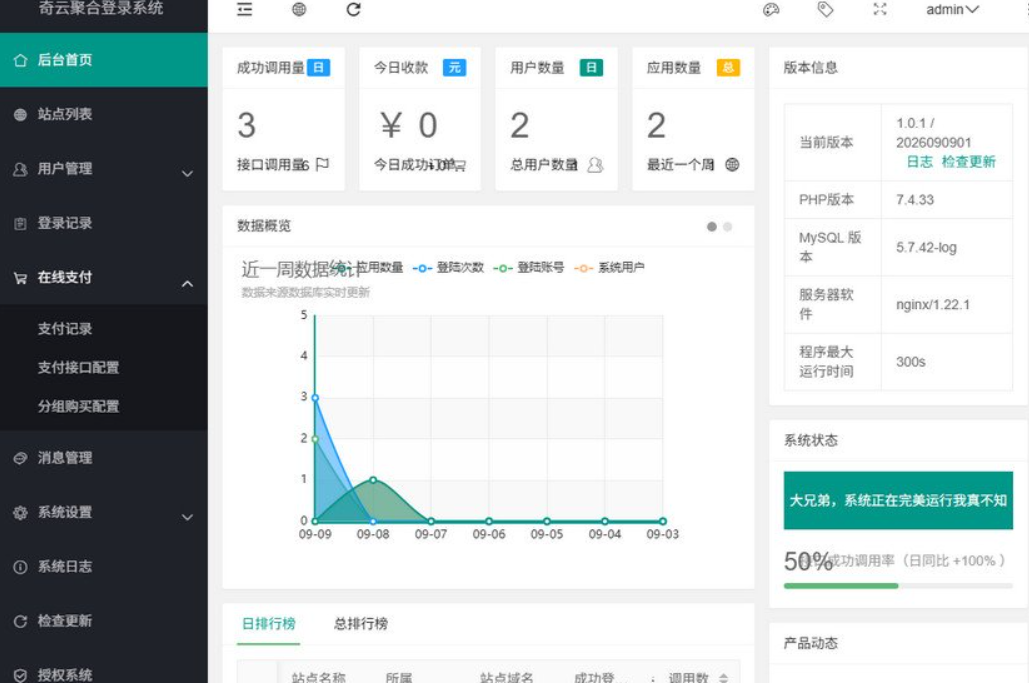Open the 支付接口配置 submenu item
This screenshot has width=1029, height=683.
point(78,367)
